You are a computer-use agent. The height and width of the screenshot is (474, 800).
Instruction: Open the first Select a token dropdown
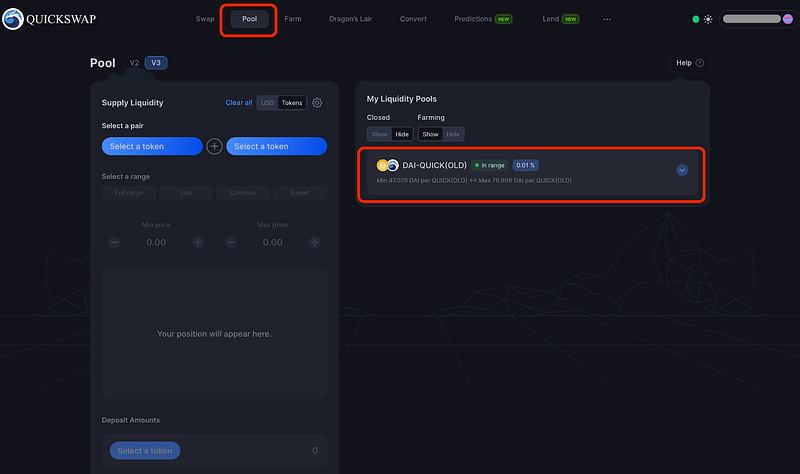click(x=152, y=146)
